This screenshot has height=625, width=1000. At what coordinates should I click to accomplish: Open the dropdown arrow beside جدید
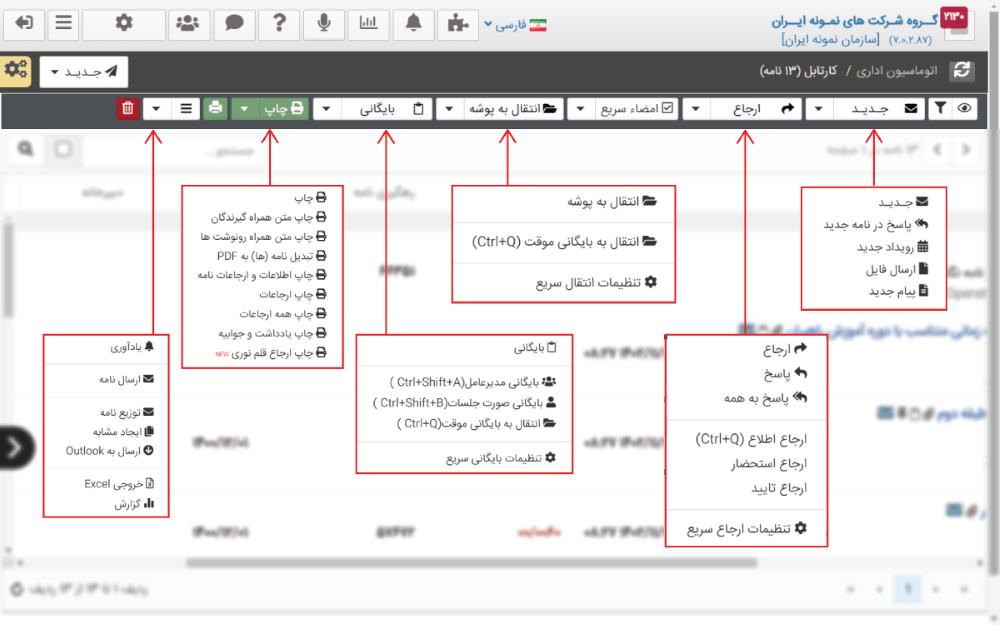click(x=818, y=108)
